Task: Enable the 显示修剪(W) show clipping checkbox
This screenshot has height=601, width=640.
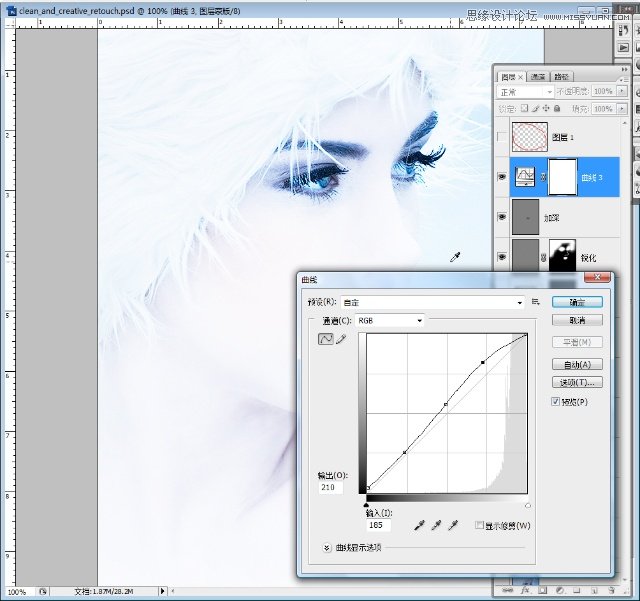Action: (x=479, y=525)
